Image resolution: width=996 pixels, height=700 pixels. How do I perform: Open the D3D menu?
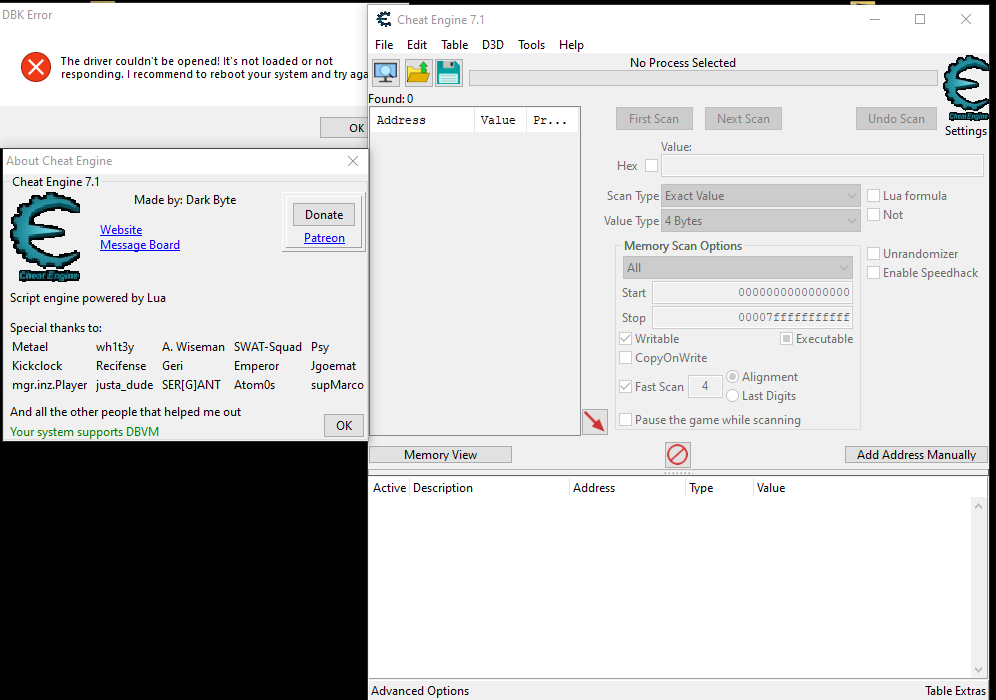[x=492, y=44]
